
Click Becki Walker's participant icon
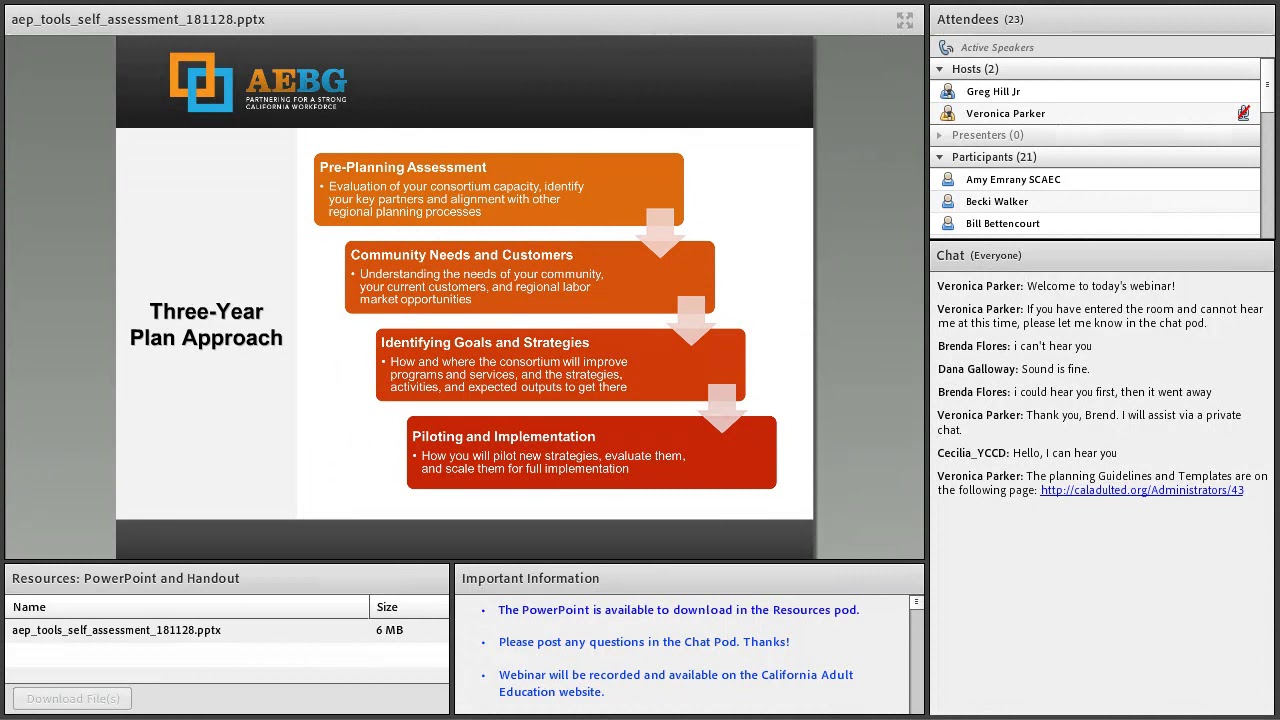point(947,201)
